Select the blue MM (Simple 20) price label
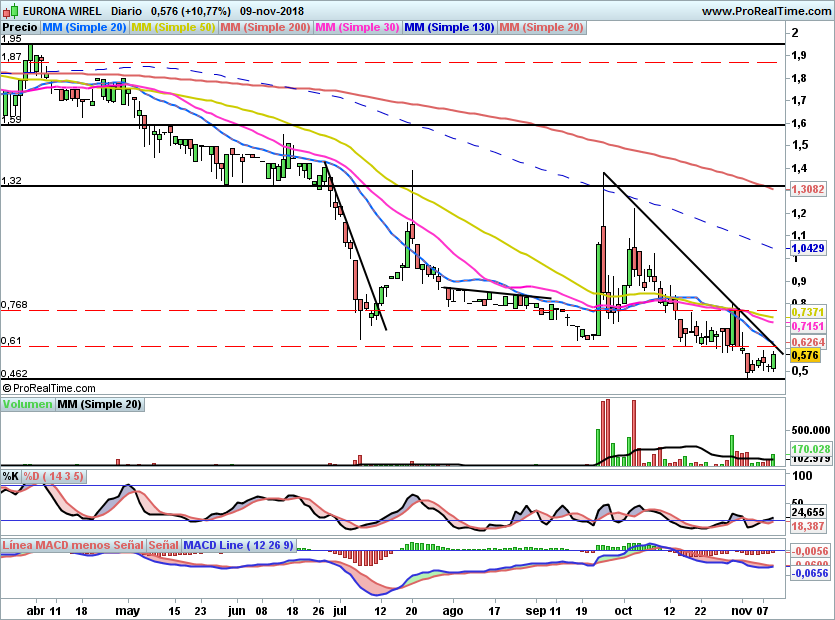This screenshot has width=835, height=620. click(84, 27)
